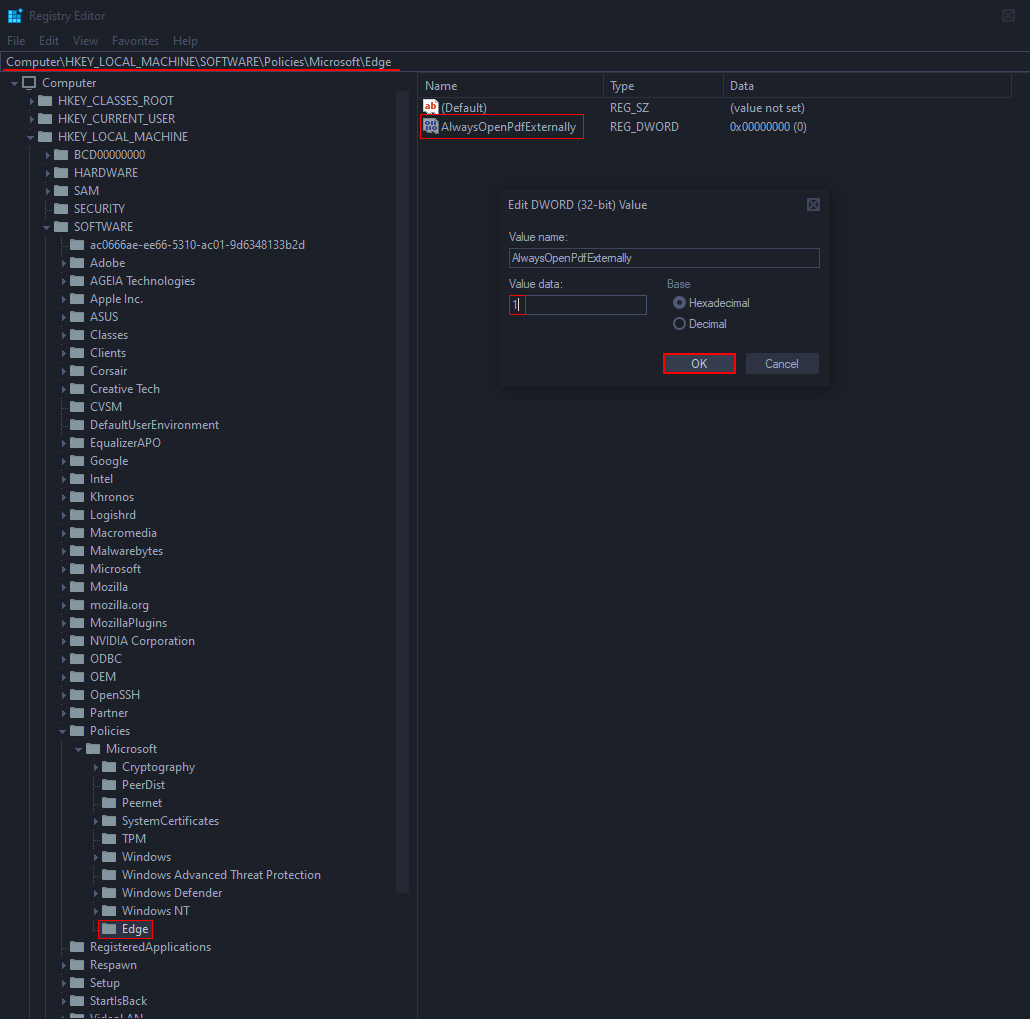The image size is (1030, 1019).
Task: Cancel the Edit DWORD dialog
Action: pyautogui.click(x=782, y=363)
